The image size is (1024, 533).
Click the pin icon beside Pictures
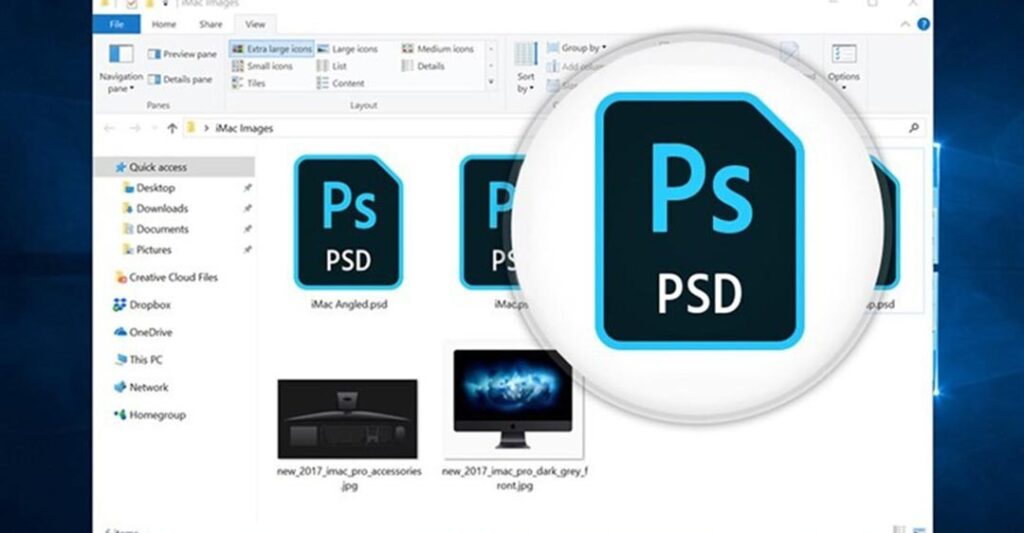[248, 250]
